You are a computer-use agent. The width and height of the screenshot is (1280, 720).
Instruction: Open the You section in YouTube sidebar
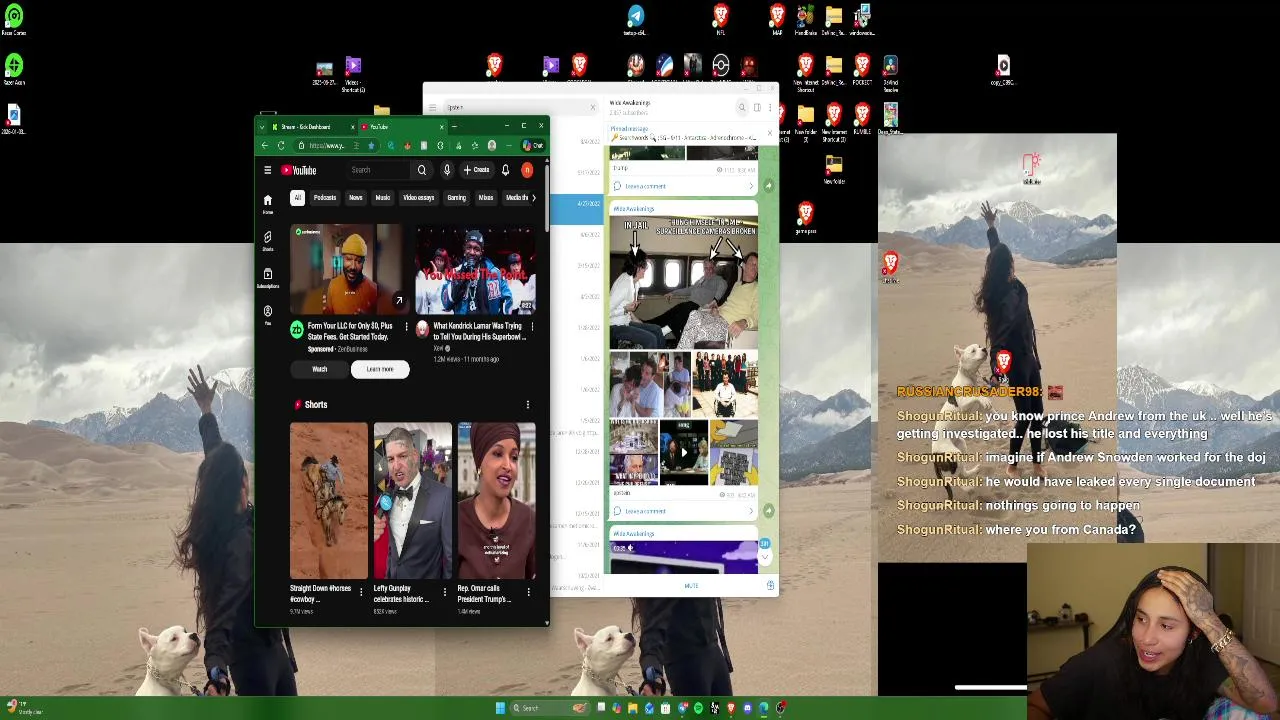tap(267, 315)
